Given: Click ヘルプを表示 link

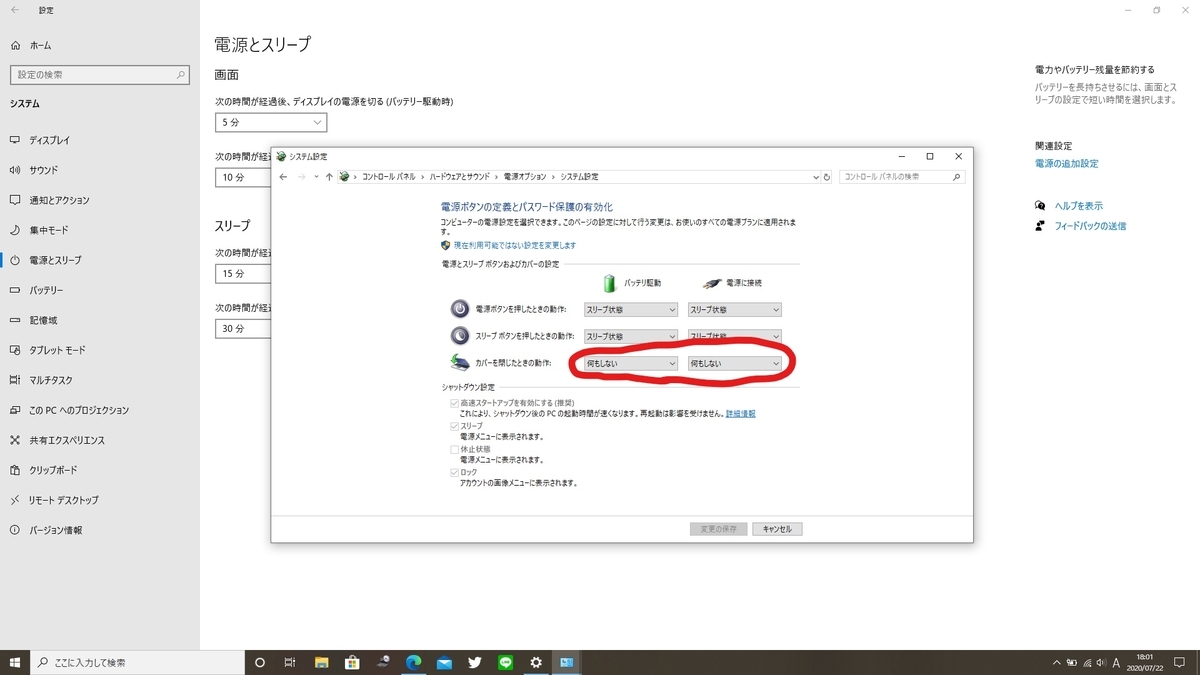Looking at the screenshot, I should [x=1078, y=205].
